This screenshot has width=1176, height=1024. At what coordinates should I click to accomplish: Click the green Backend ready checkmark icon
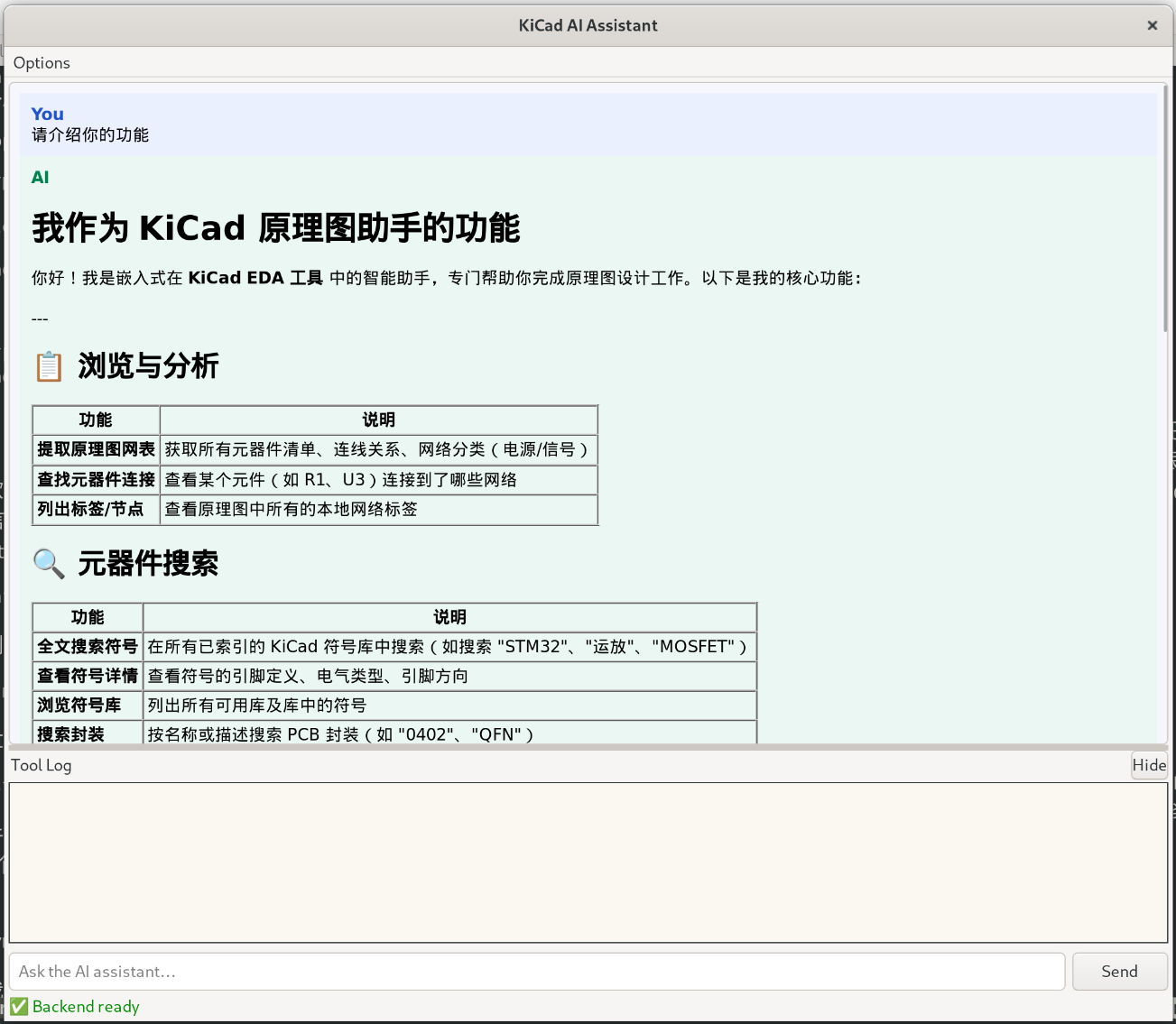(19, 1007)
